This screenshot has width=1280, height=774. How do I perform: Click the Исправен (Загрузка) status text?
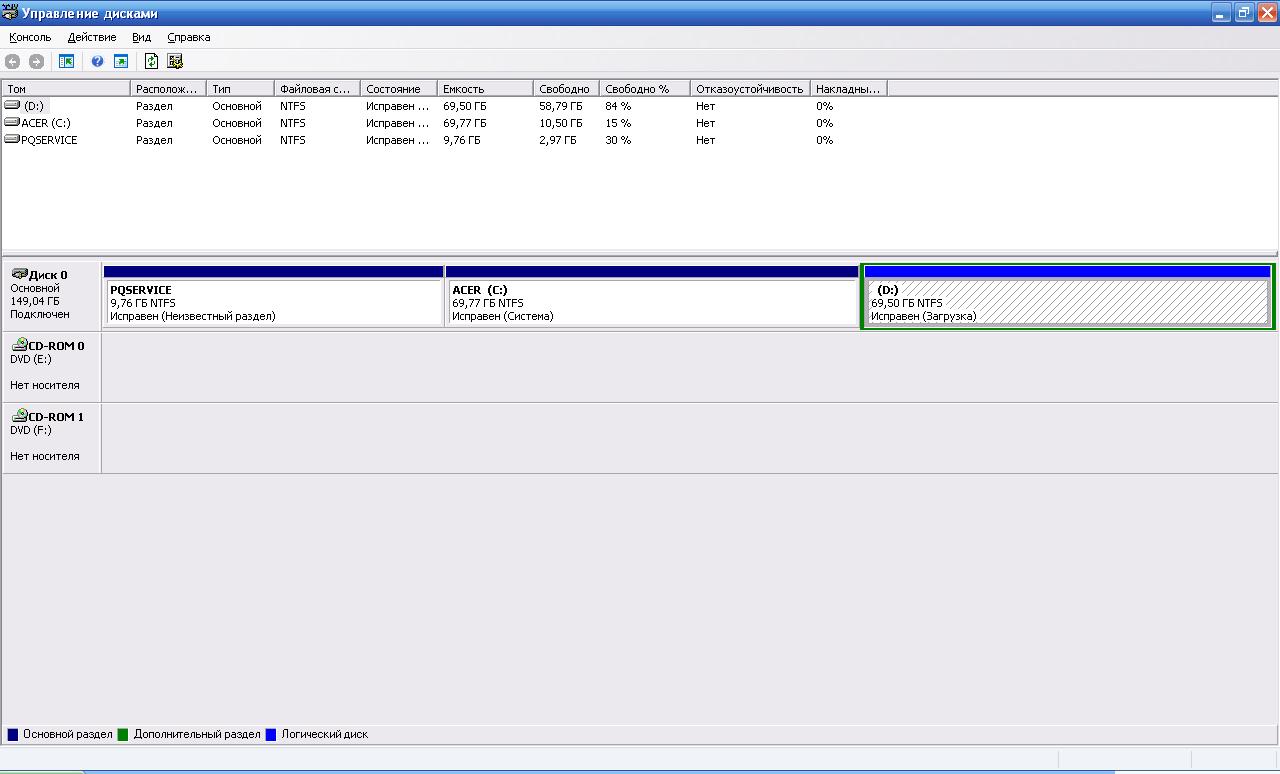click(x=924, y=316)
